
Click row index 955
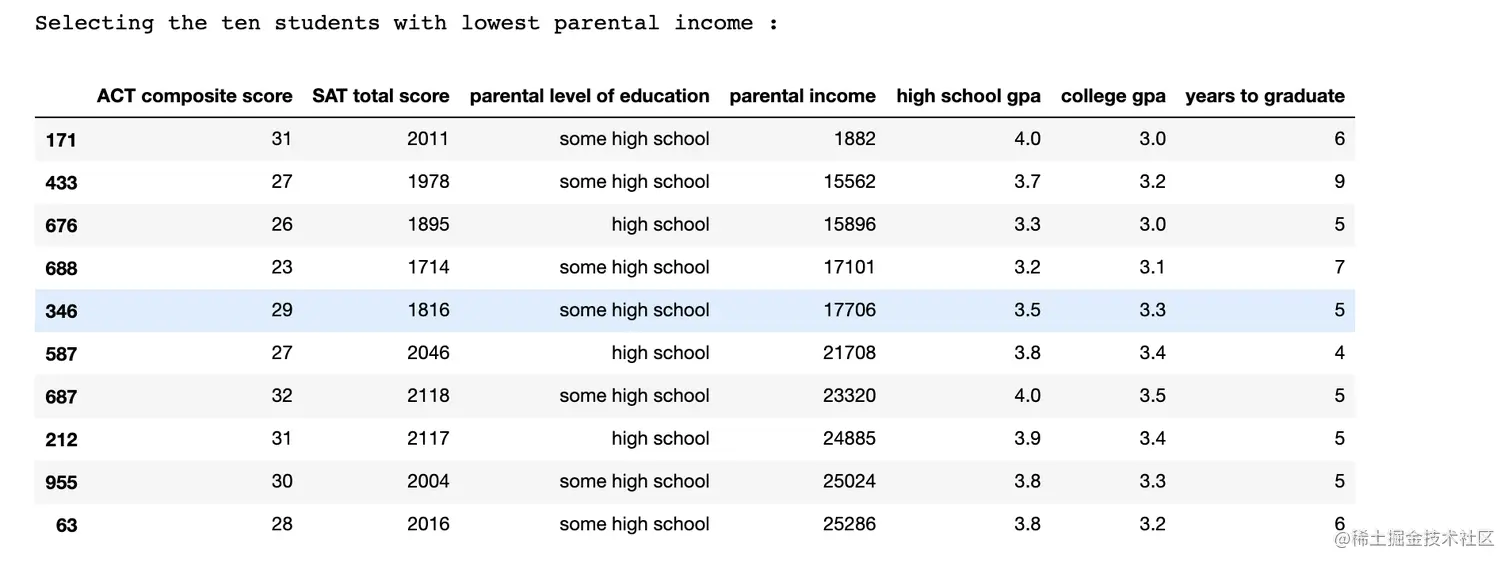(x=61, y=482)
